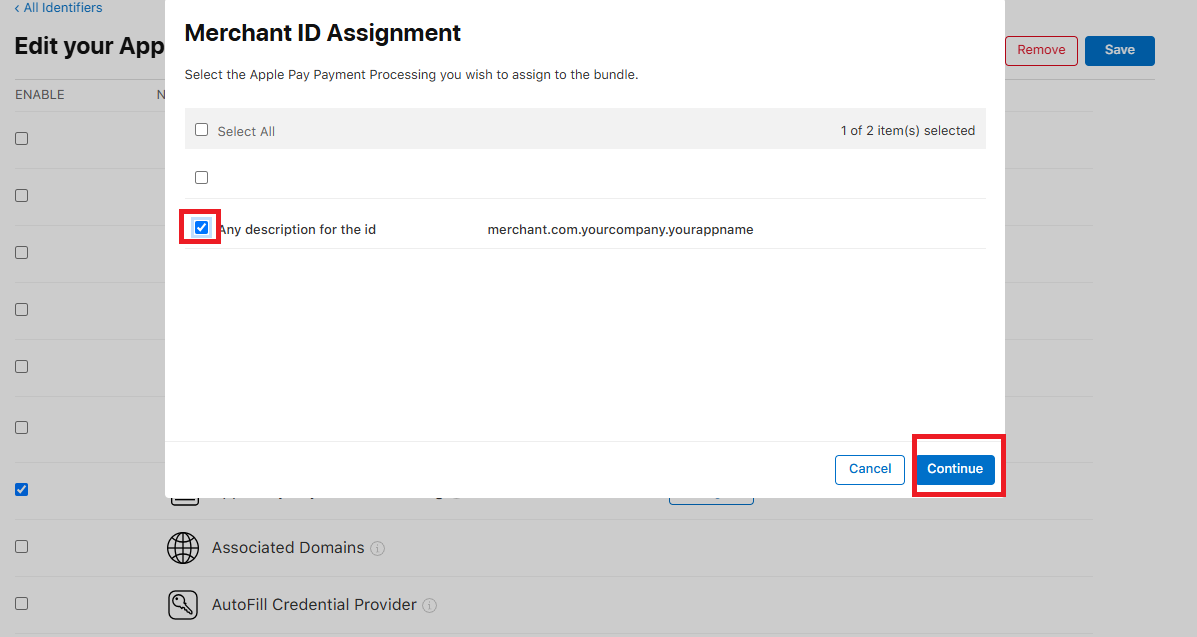Click the info icon beside Associated Domains
The height and width of the screenshot is (637, 1197).
[x=378, y=549]
